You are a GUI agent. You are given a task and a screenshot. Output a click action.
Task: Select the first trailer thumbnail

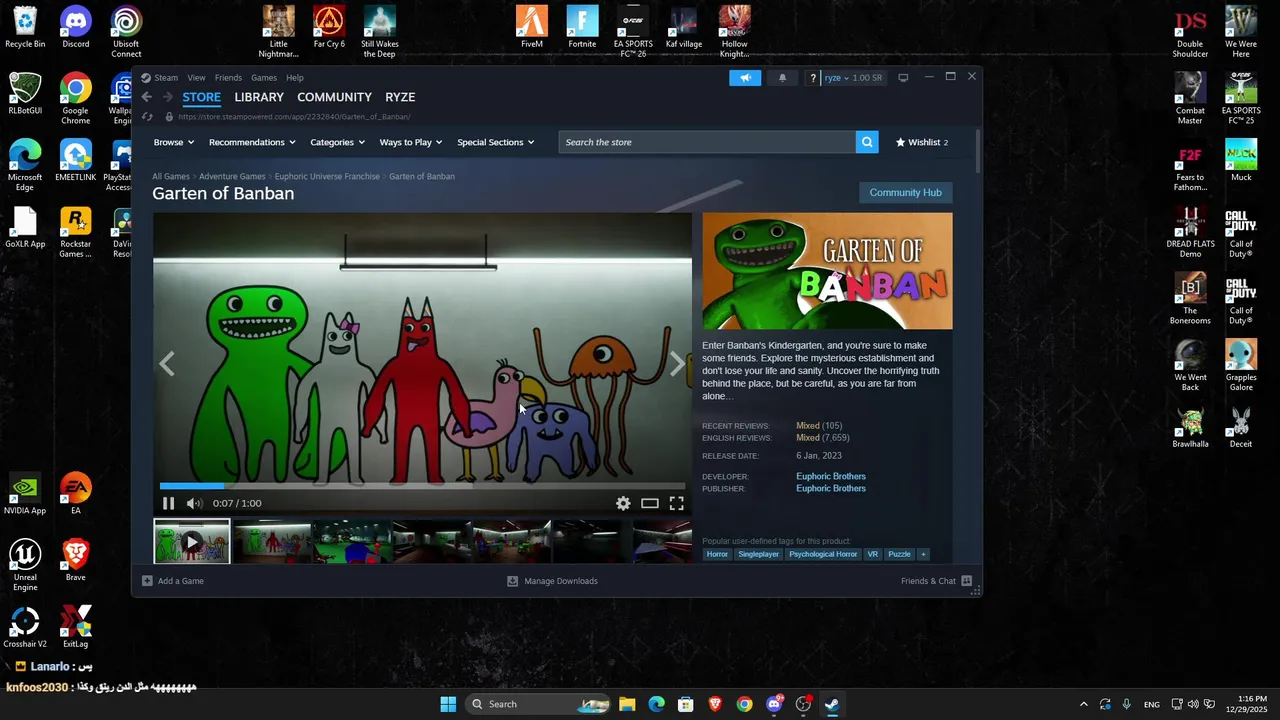[191, 542]
